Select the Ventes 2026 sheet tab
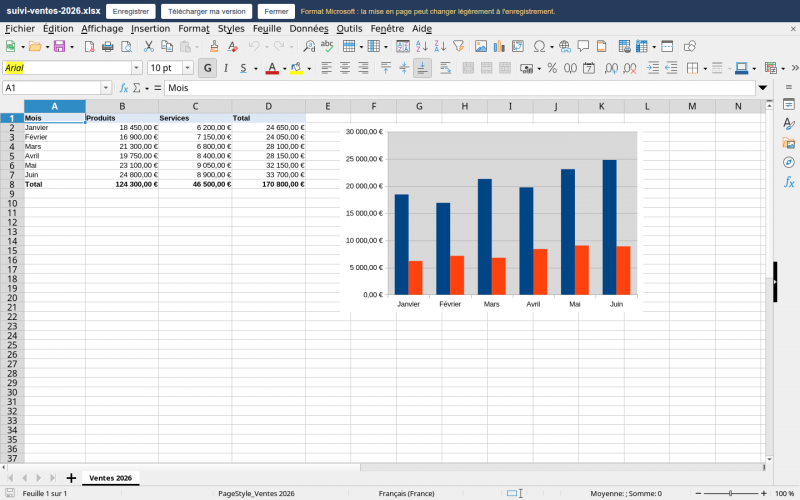800x500 pixels. (110, 478)
